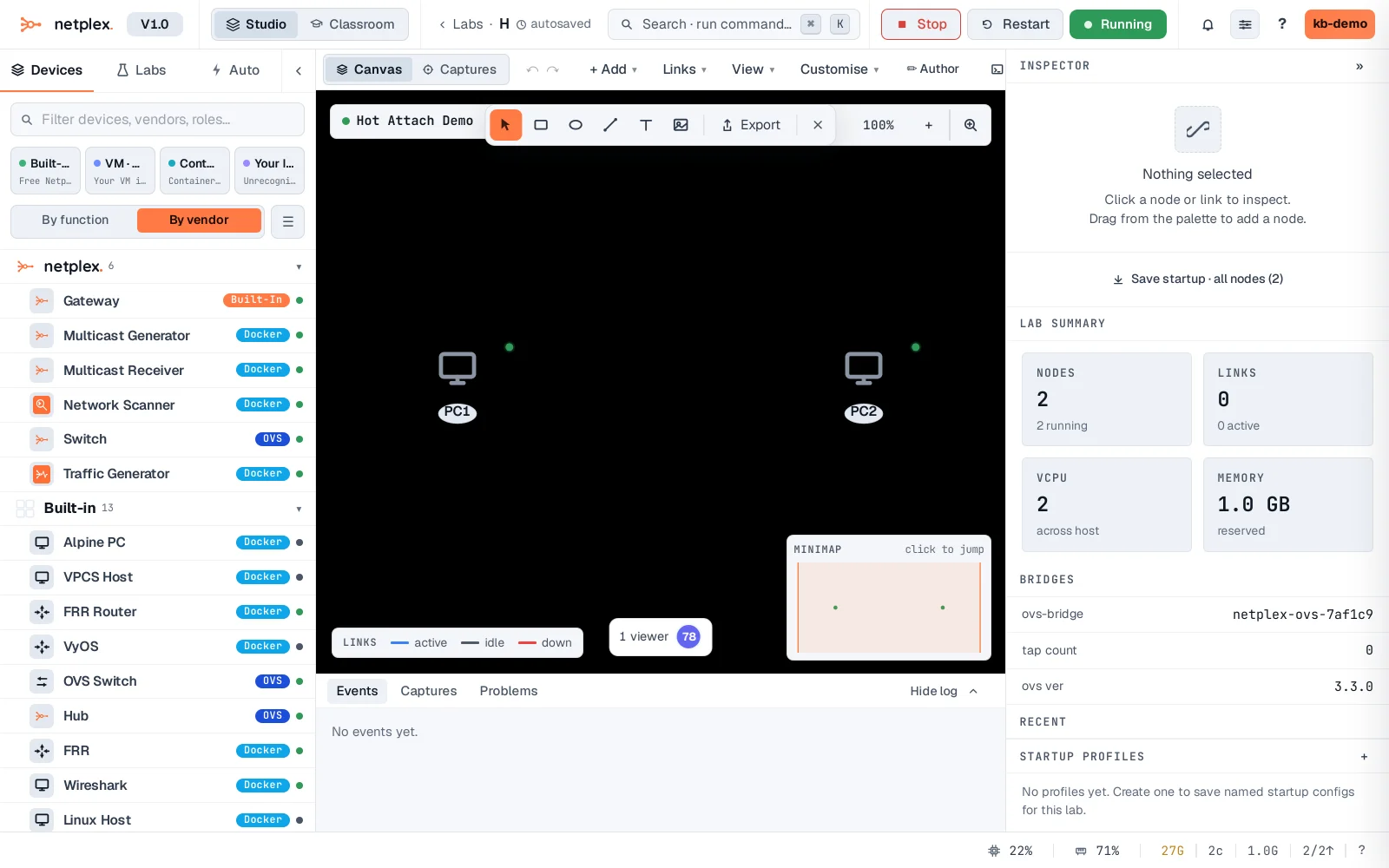1389x868 pixels.
Task: Redo the last canvas action
Action: 553,69
